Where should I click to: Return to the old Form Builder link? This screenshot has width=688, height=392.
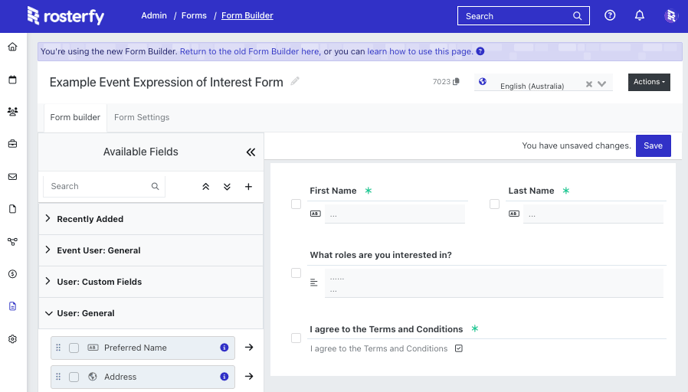click(250, 51)
